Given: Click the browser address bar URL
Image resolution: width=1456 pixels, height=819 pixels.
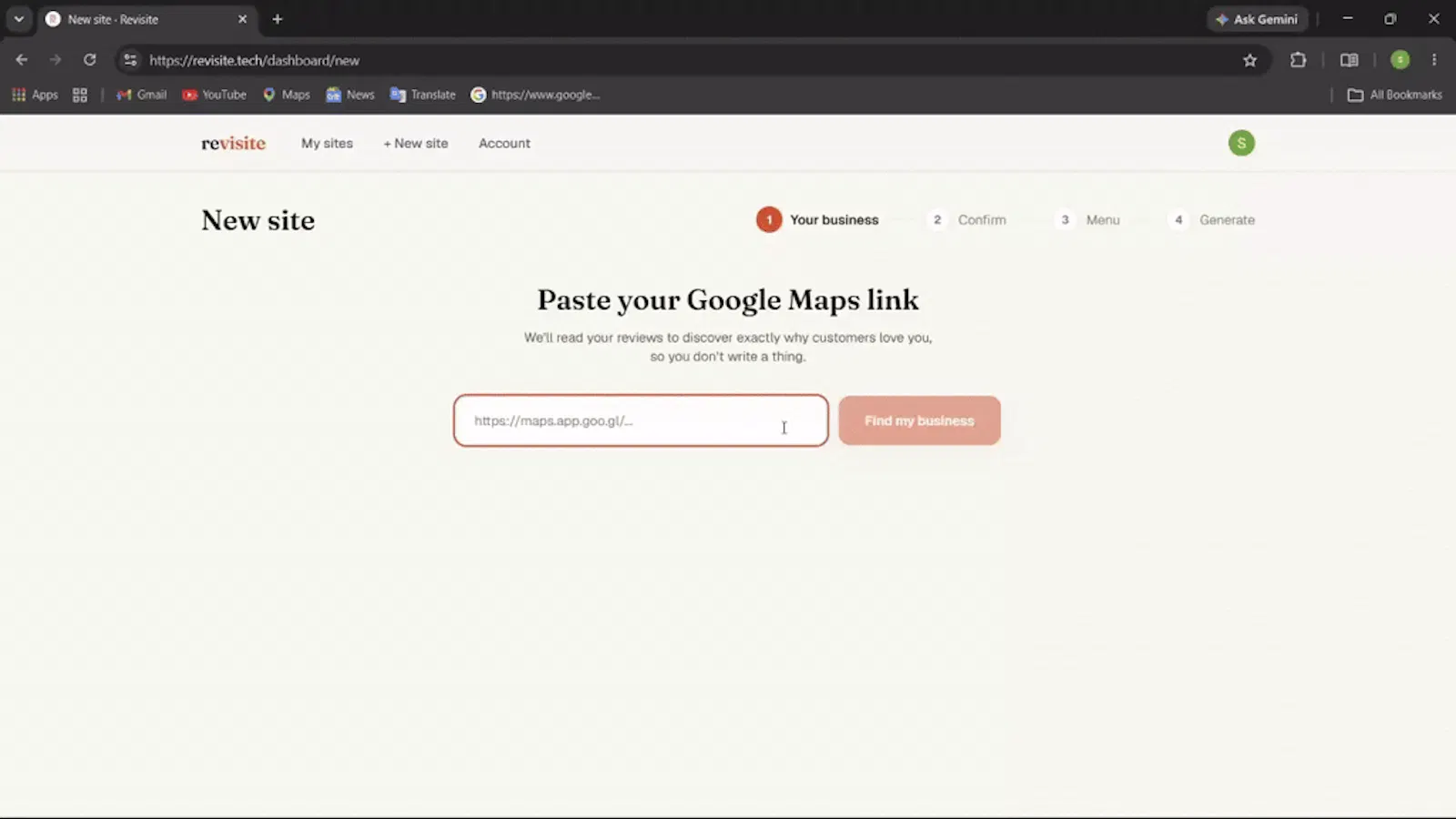Looking at the screenshot, I should [x=254, y=60].
